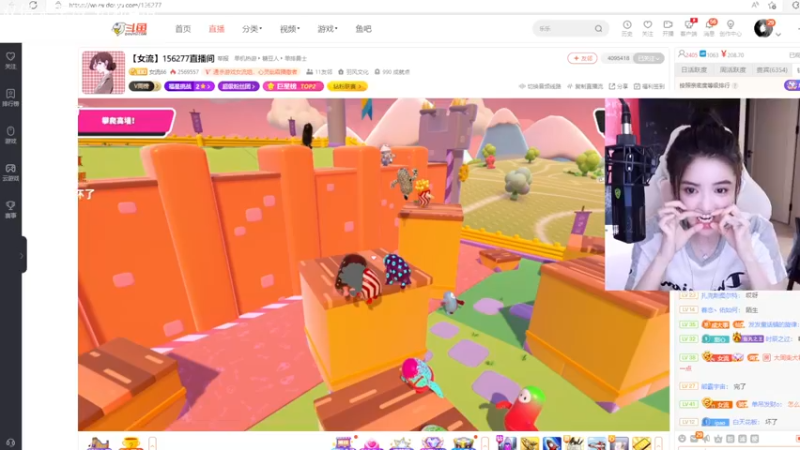
Task: Click the airplane gift icon
Action: (x=596, y=443)
